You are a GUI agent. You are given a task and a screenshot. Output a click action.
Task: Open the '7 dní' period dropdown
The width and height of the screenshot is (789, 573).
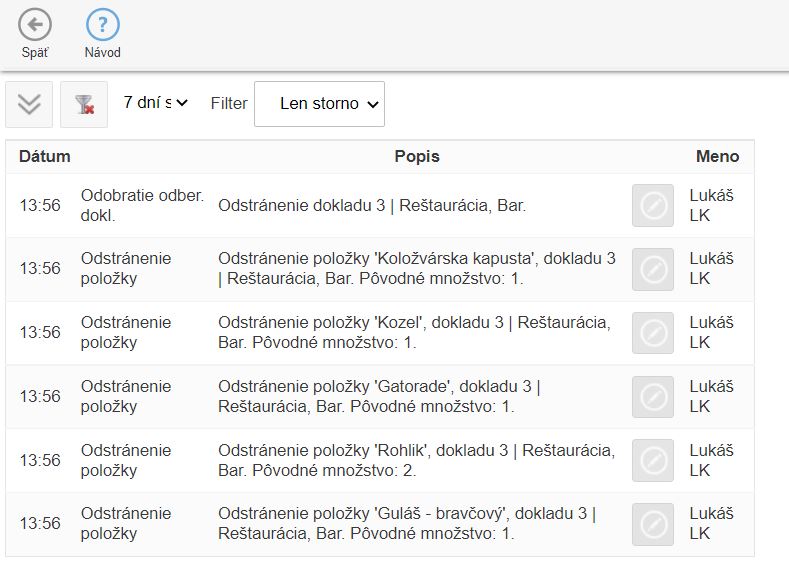[x=155, y=103]
